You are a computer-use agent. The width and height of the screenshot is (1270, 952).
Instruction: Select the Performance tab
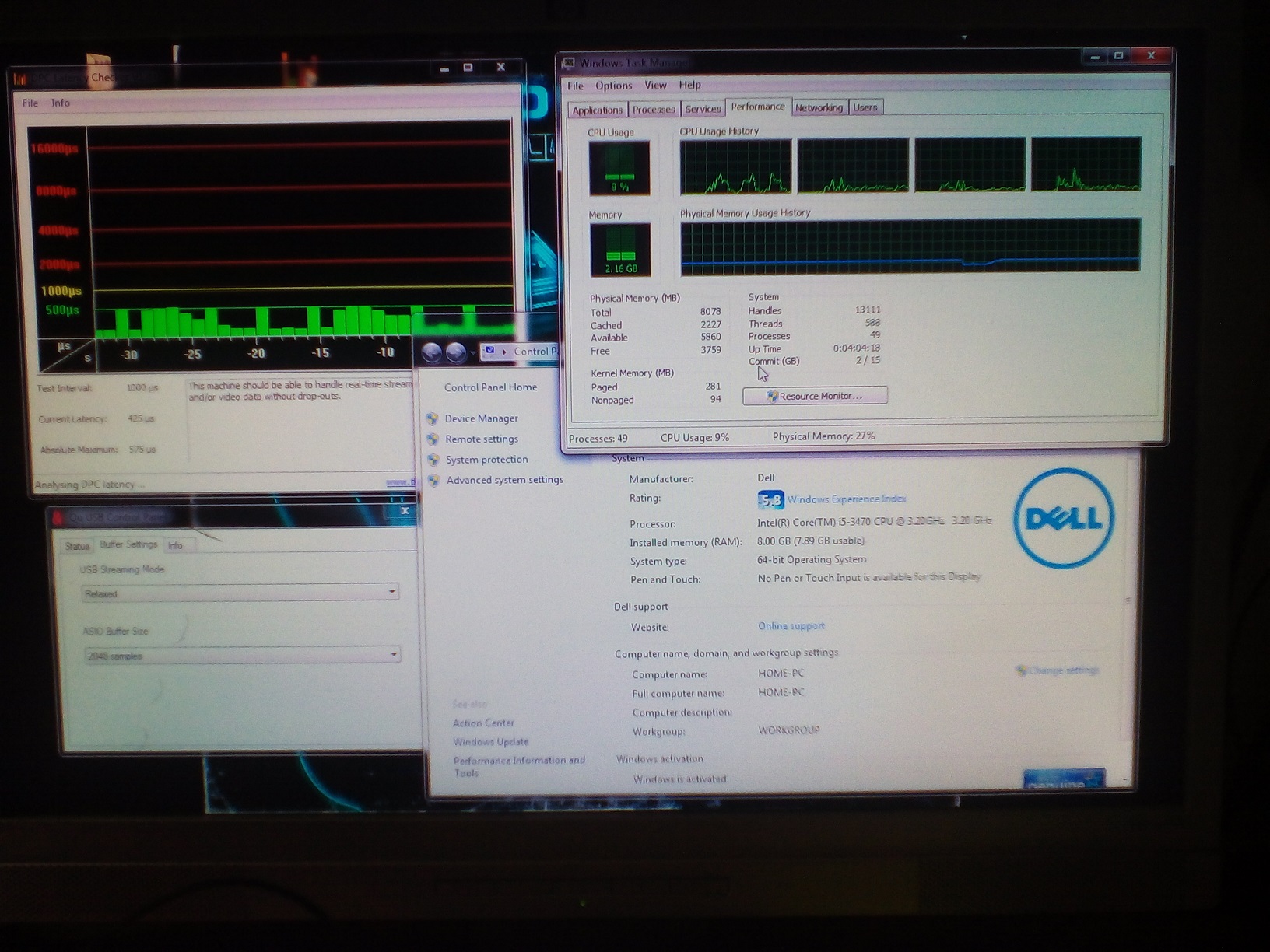[x=757, y=107]
